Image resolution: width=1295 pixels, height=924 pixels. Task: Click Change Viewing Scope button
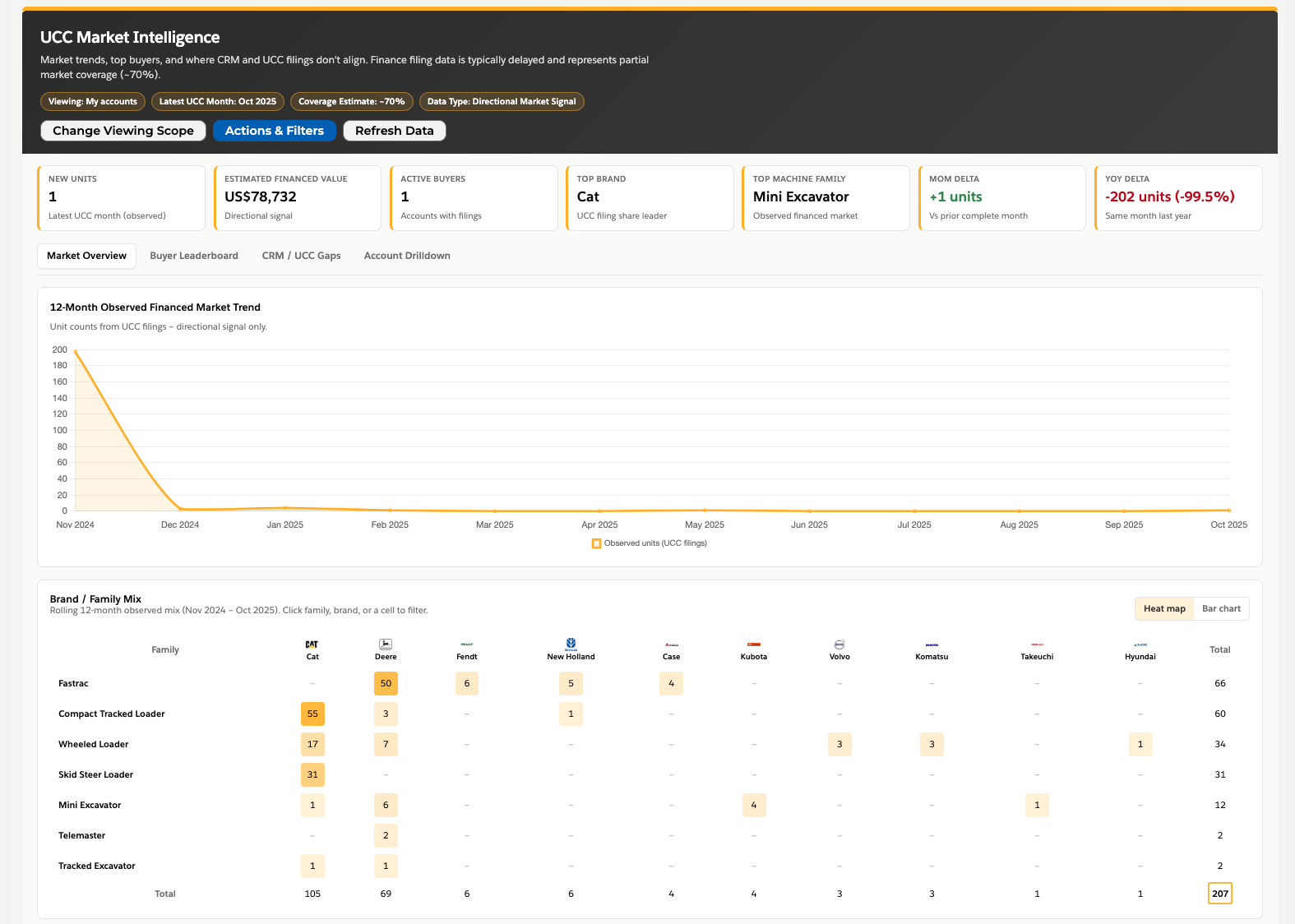pyautogui.click(x=123, y=131)
